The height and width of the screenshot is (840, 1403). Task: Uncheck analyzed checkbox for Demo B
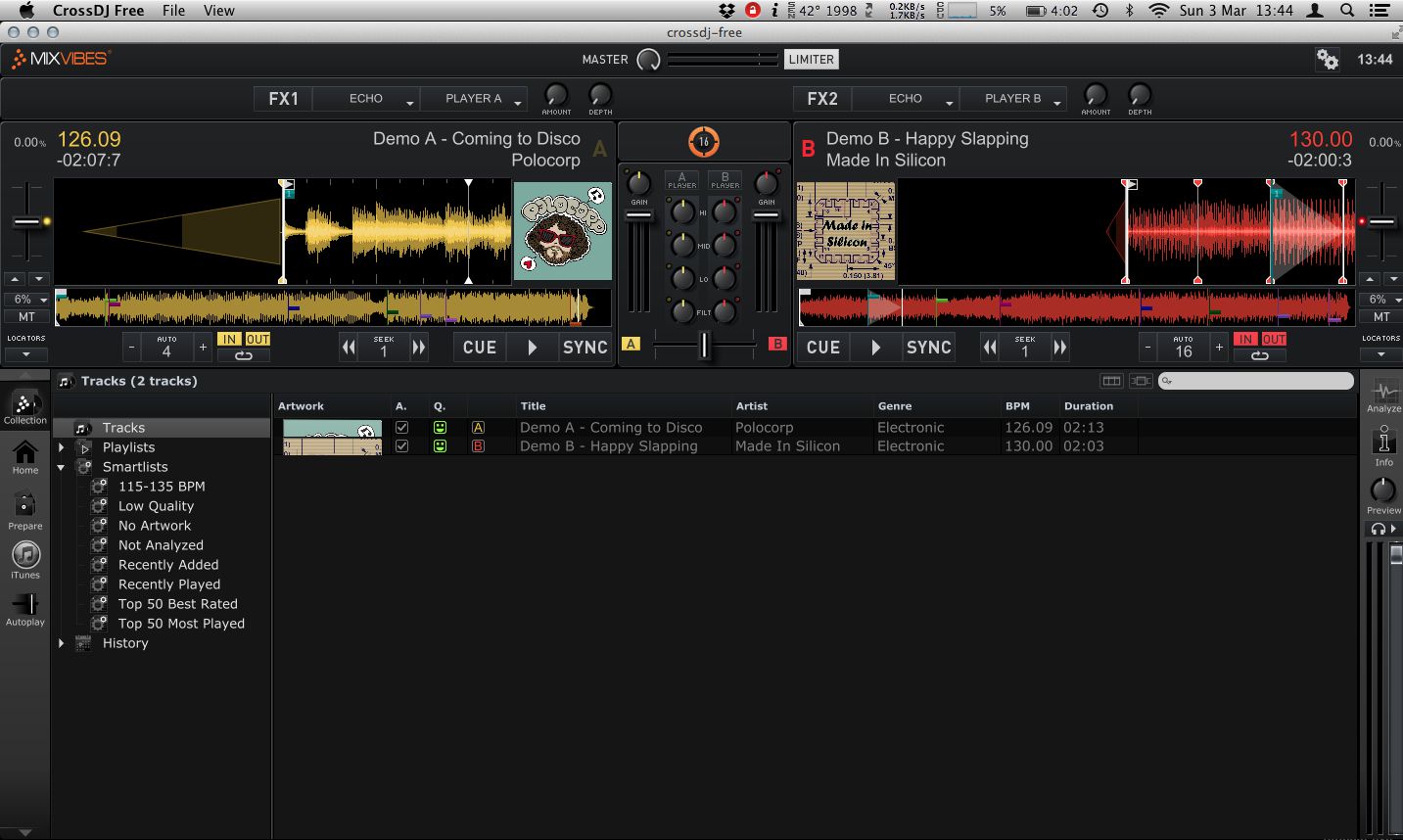(401, 446)
